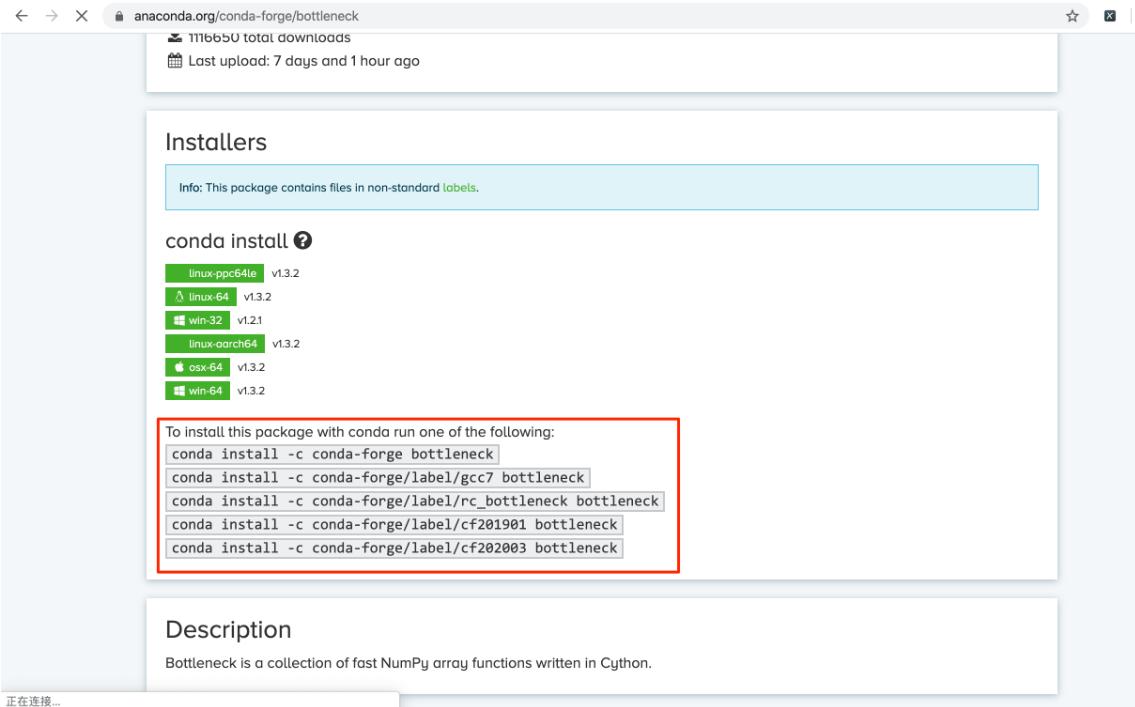Click the '正在连接...' status text at the bottom

(33, 700)
